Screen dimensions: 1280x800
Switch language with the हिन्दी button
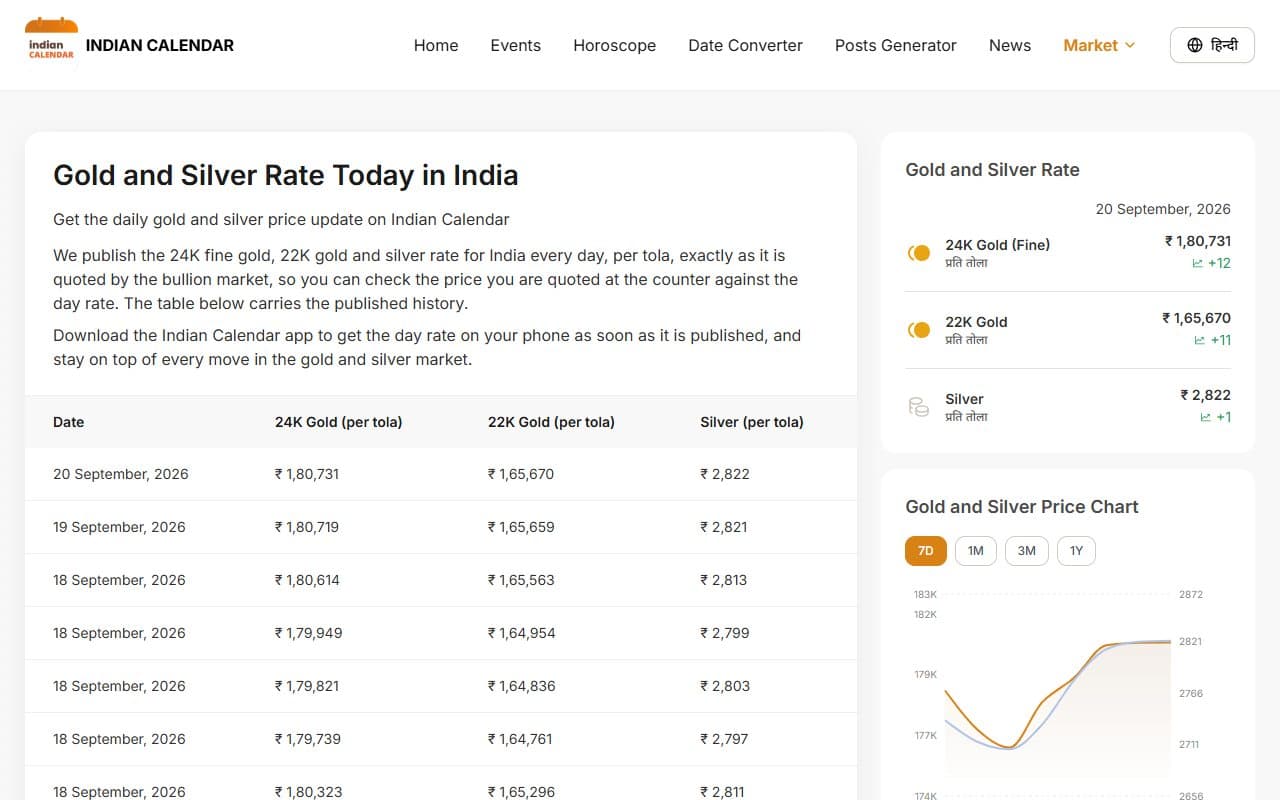point(1212,45)
